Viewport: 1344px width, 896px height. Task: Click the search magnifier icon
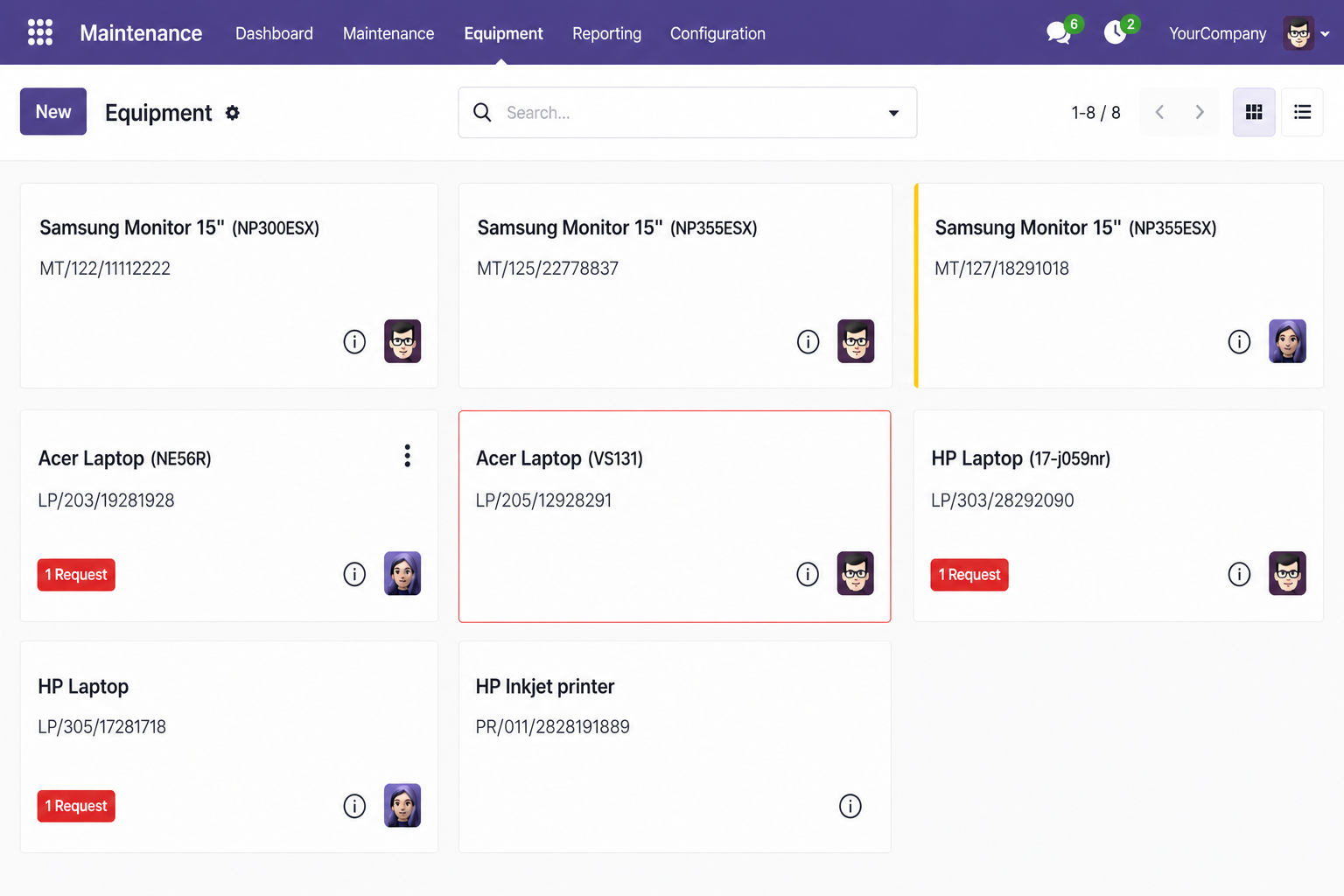pos(482,112)
